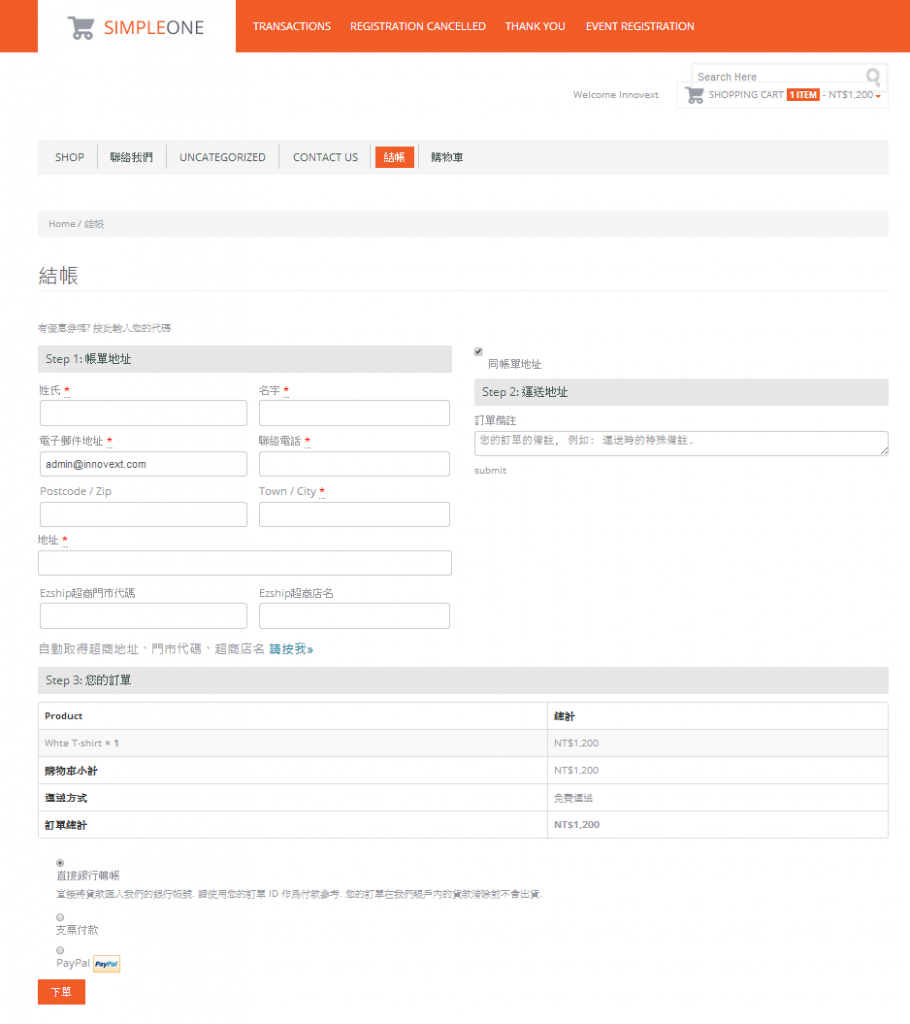The width and height of the screenshot is (910, 1024).
Task: Click the 請按我» link
Action: coord(291,649)
